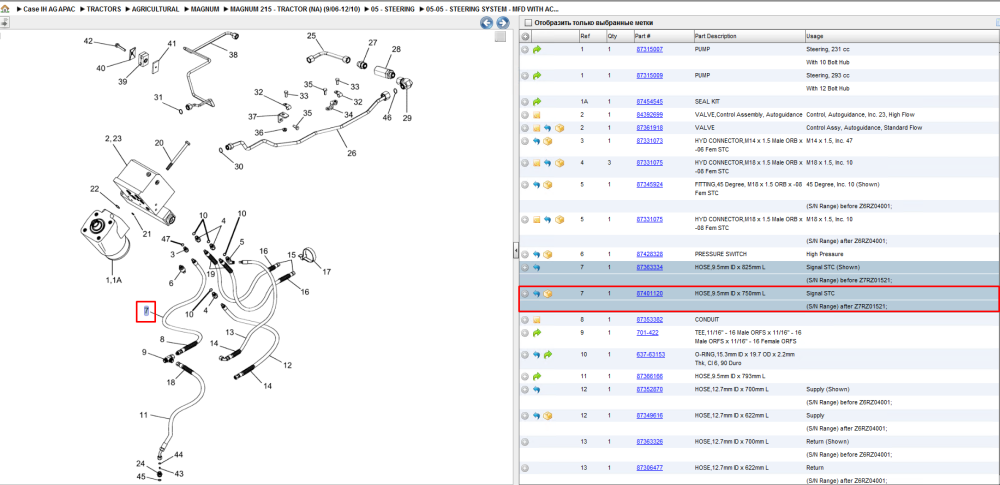Click '05 - STEERING' breadcrumb
The height and width of the screenshot is (485, 1000).
tap(392, 10)
